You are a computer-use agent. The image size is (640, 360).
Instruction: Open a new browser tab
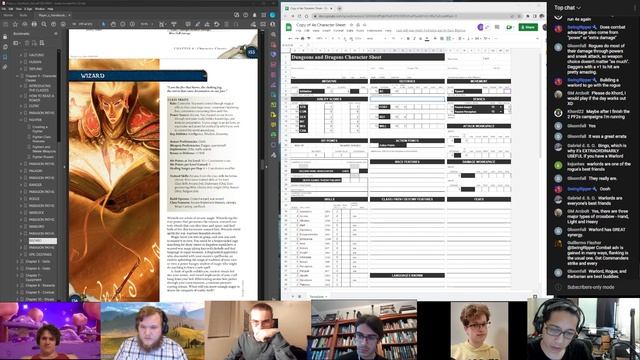pos(339,8)
